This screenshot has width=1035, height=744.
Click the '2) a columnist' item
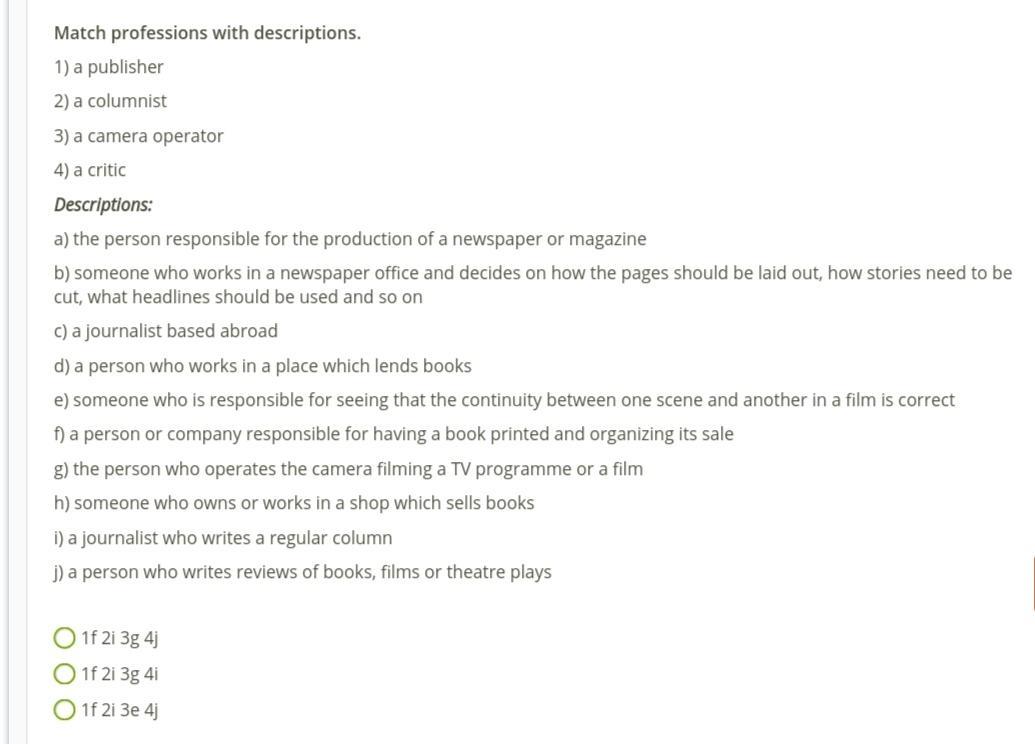[x=110, y=101]
